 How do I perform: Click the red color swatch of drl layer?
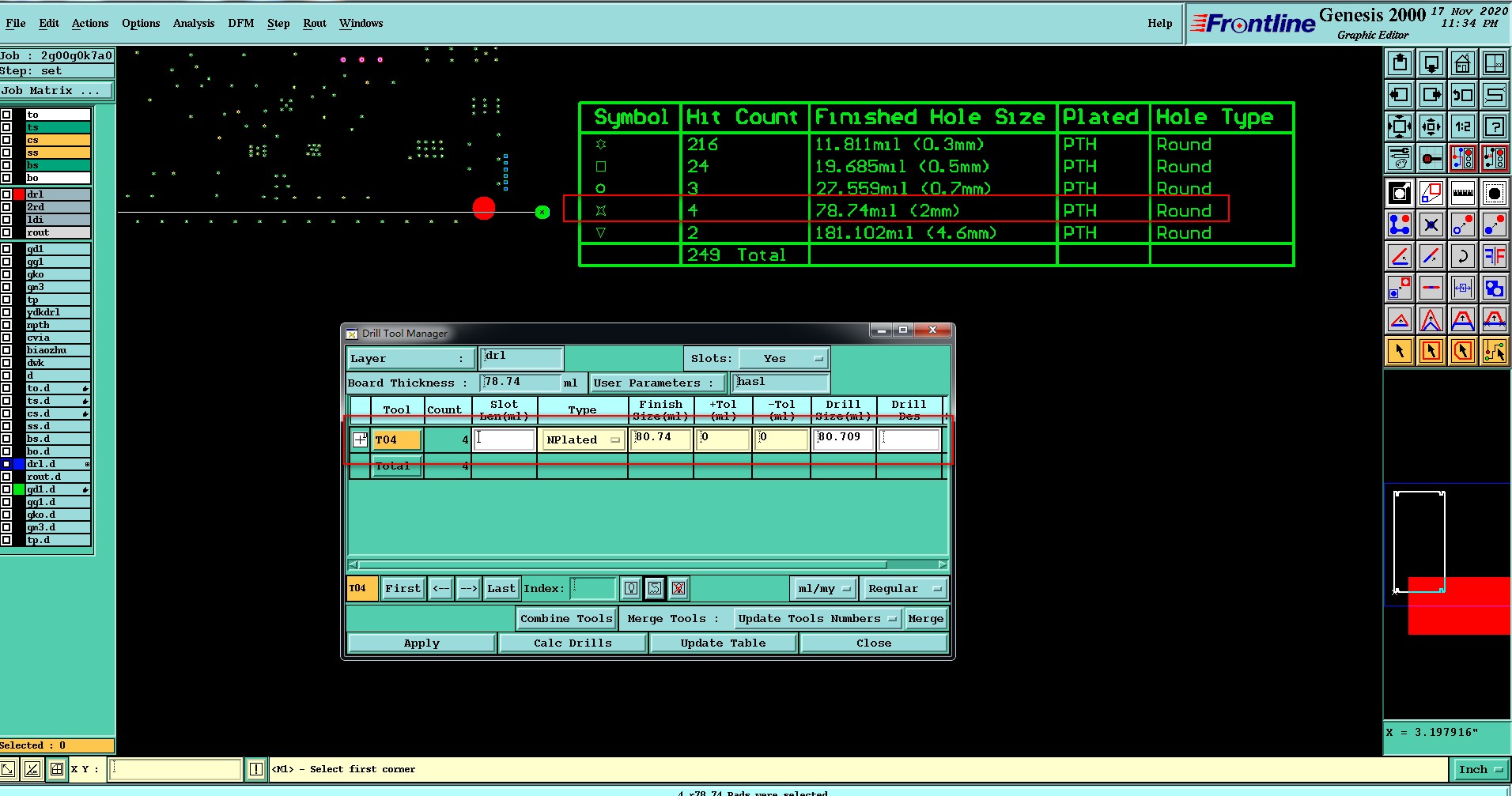pos(19,194)
